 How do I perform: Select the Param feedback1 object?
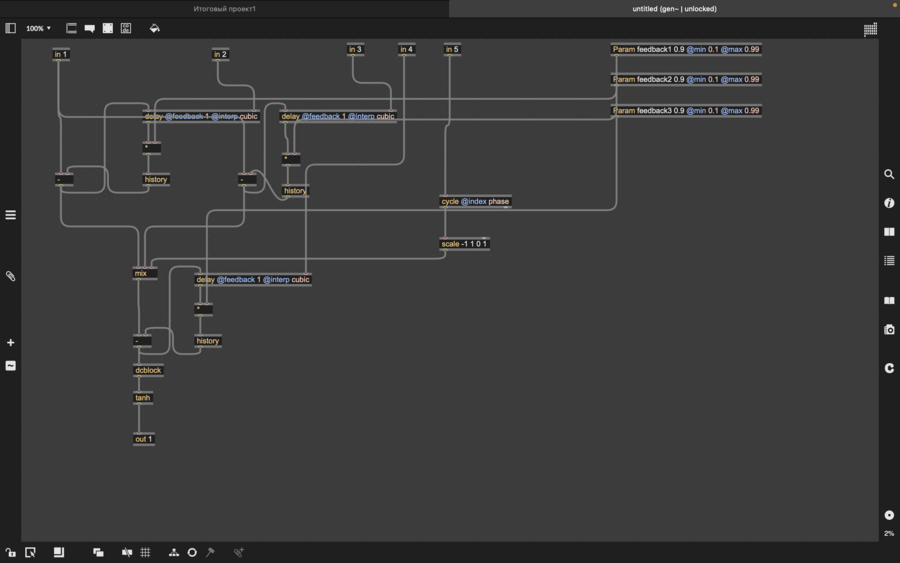(x=686, y=49)
